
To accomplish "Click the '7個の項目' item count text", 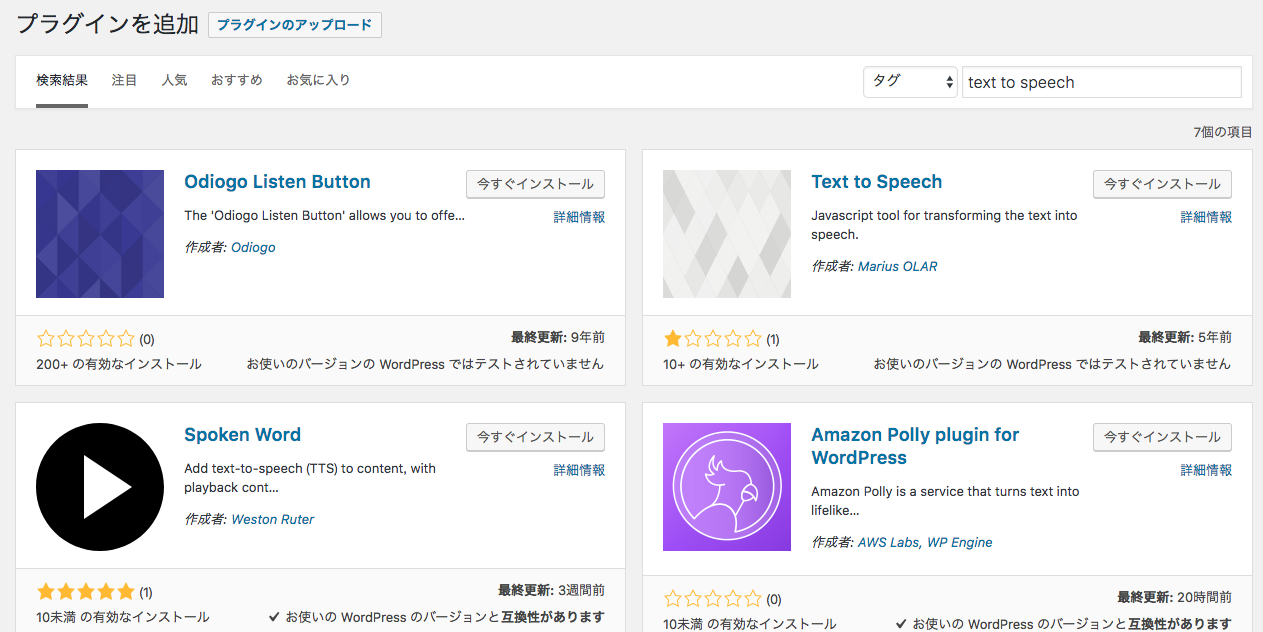I will (1223, 132).
